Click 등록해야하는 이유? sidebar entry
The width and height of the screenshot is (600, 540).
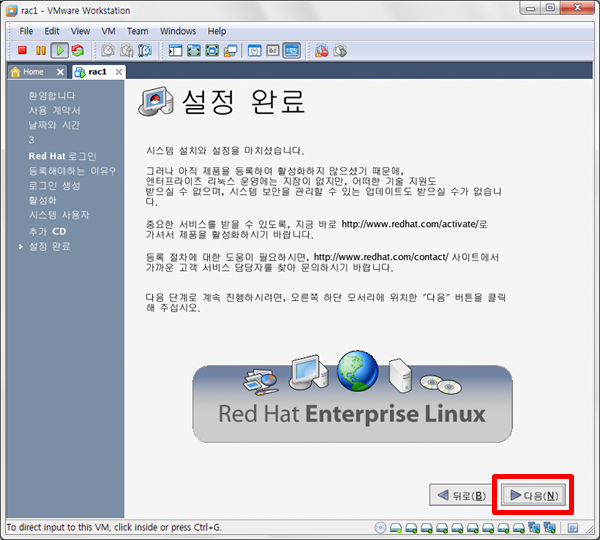pyautogui.click(x=72, y=171)
